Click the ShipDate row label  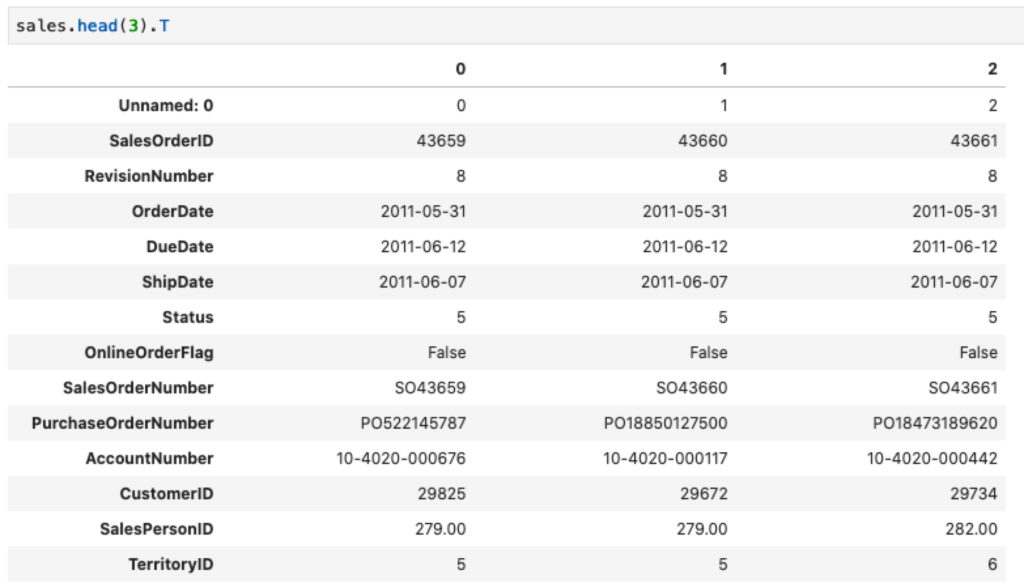178,282
